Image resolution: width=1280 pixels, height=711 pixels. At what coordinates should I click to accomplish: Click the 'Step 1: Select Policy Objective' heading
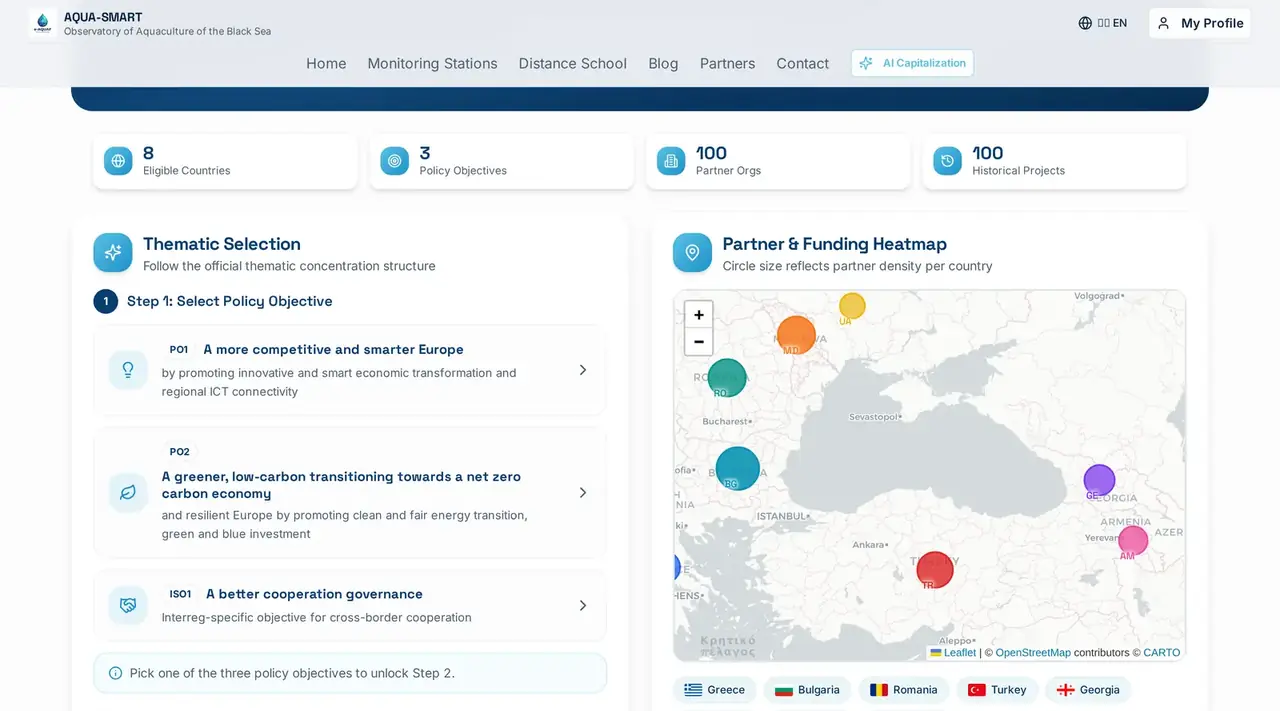click(229, 301)
